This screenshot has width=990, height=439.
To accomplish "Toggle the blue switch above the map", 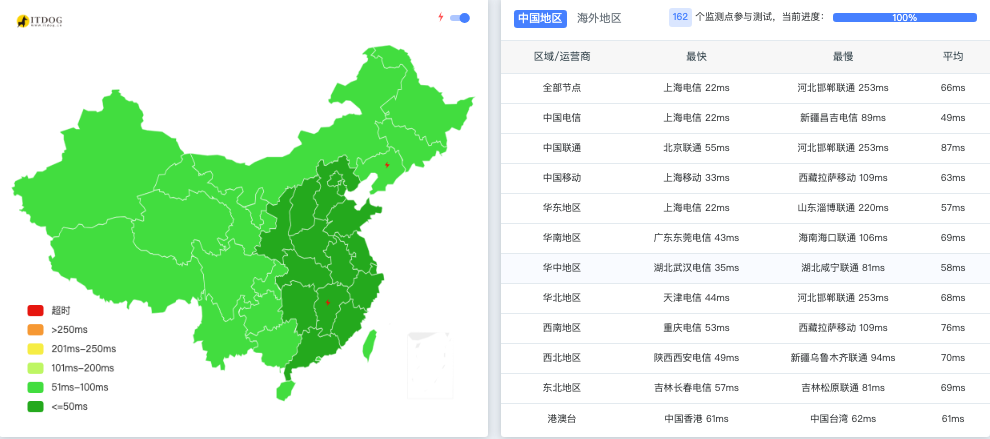I will tap(460, 17).
